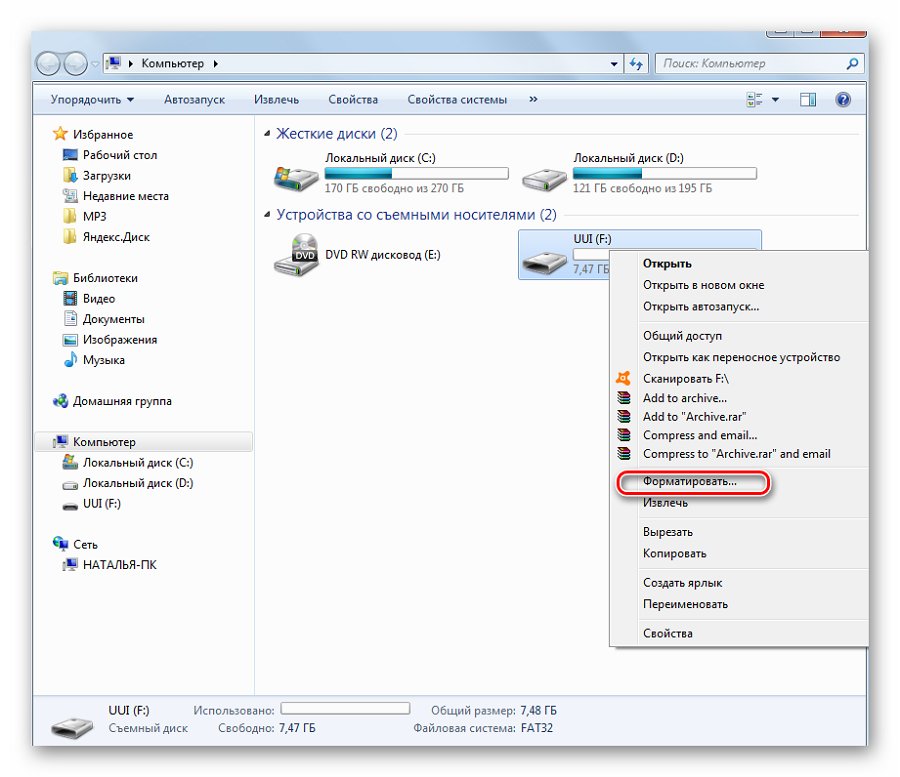Toggle the preview pane icon

808,100
